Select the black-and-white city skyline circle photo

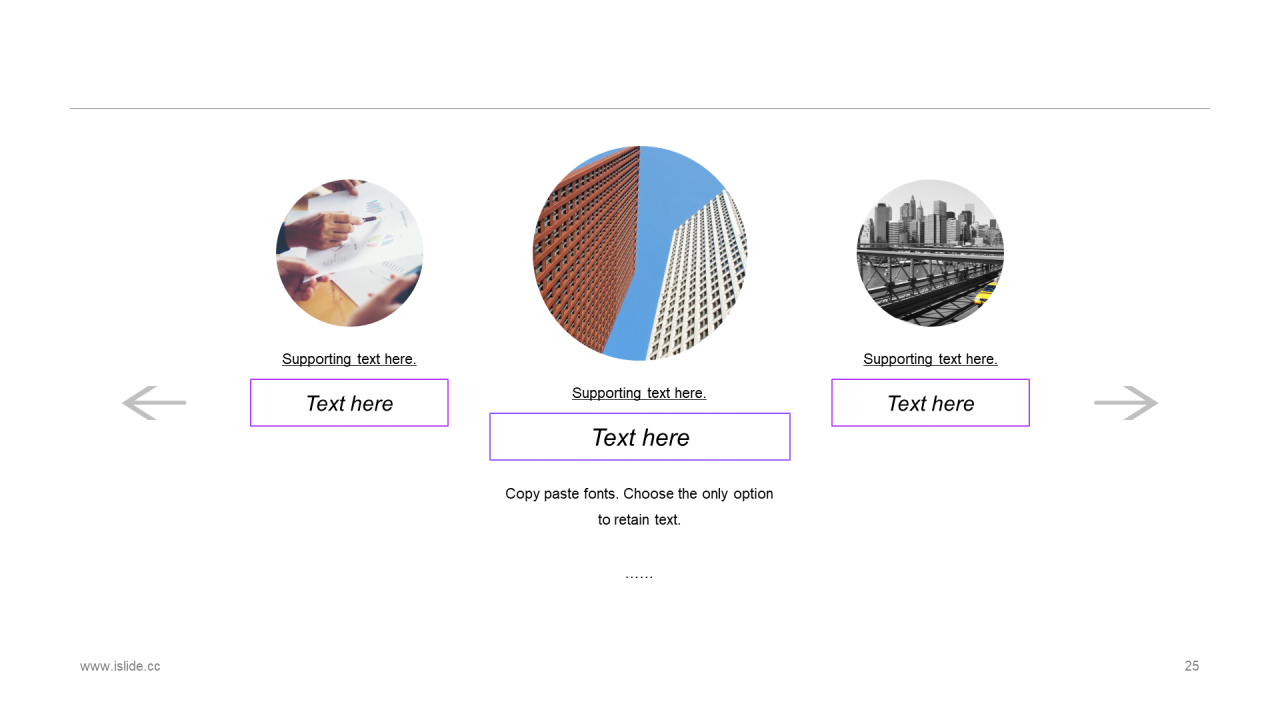(x=930, y=253)
